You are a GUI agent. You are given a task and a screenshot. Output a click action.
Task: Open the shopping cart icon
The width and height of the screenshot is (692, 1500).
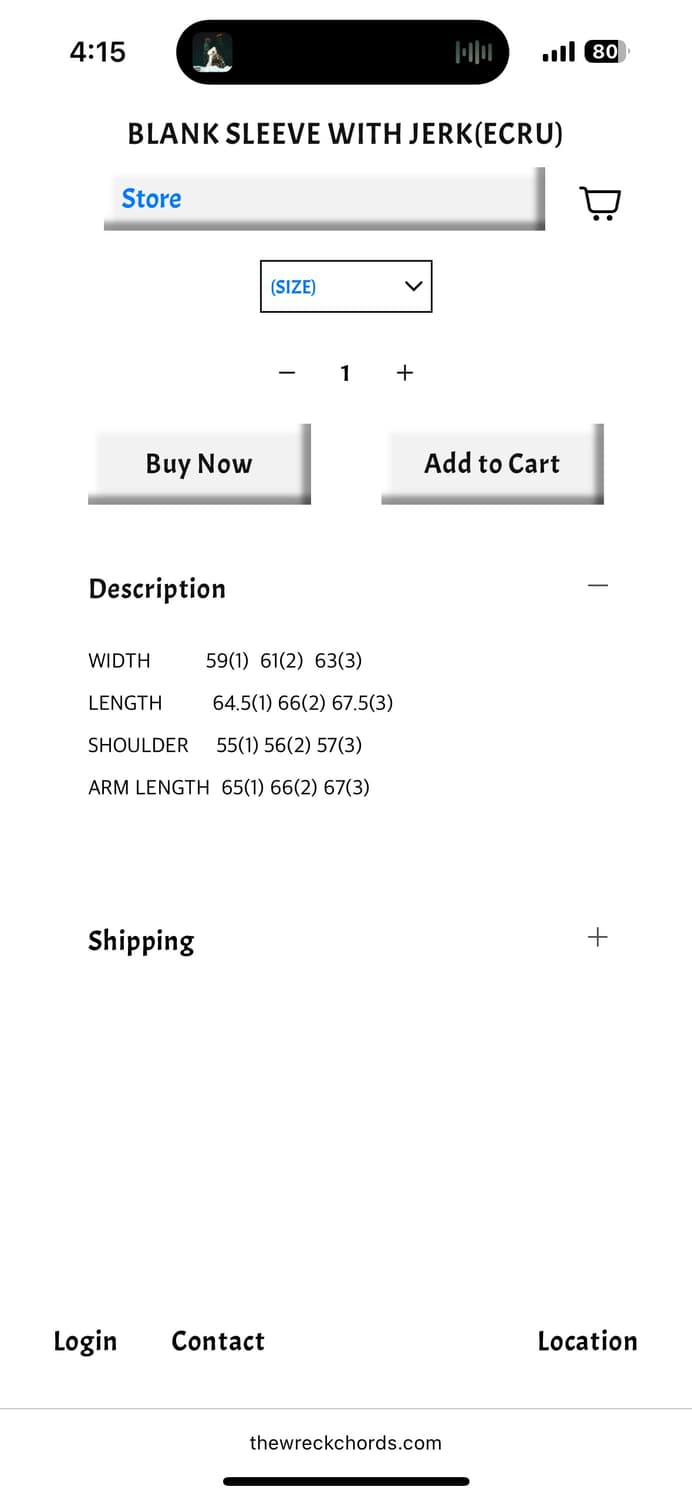[601, 203]
